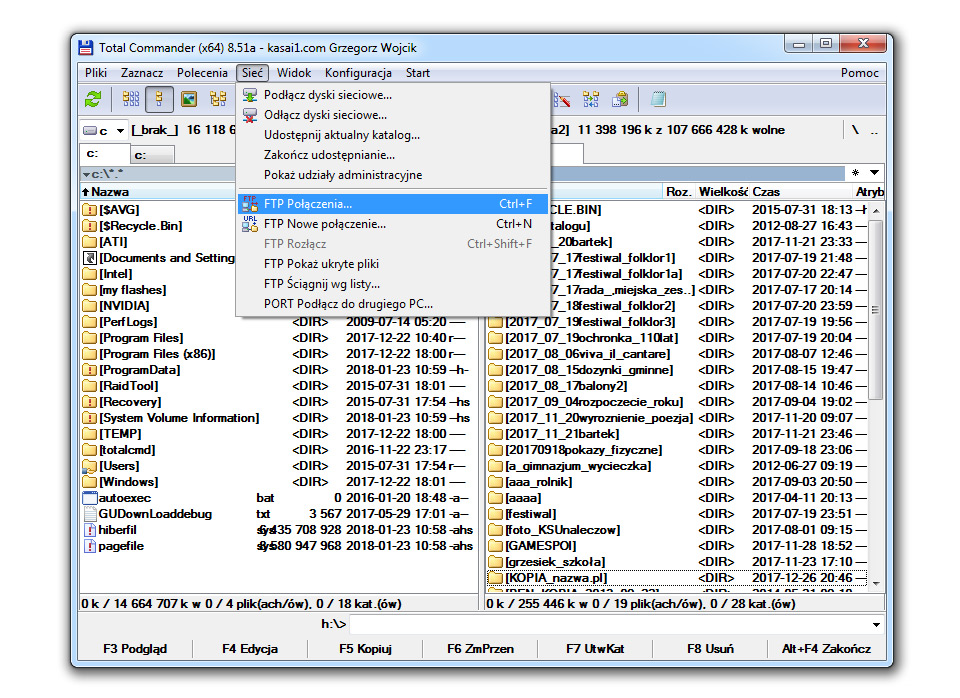Click the F3 Podgląd button
This screenshot has height=698, width=960.
point(135,648)
